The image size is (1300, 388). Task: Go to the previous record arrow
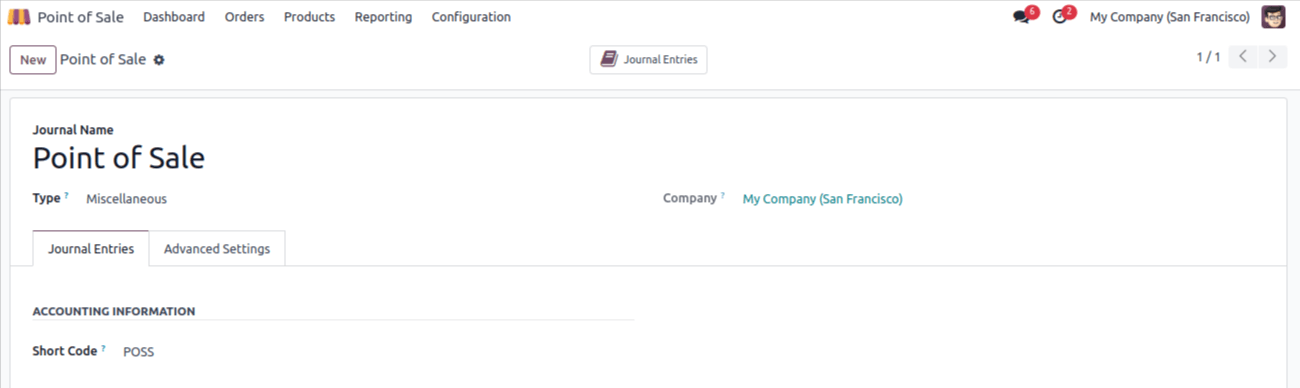(x=1243, y=57)
